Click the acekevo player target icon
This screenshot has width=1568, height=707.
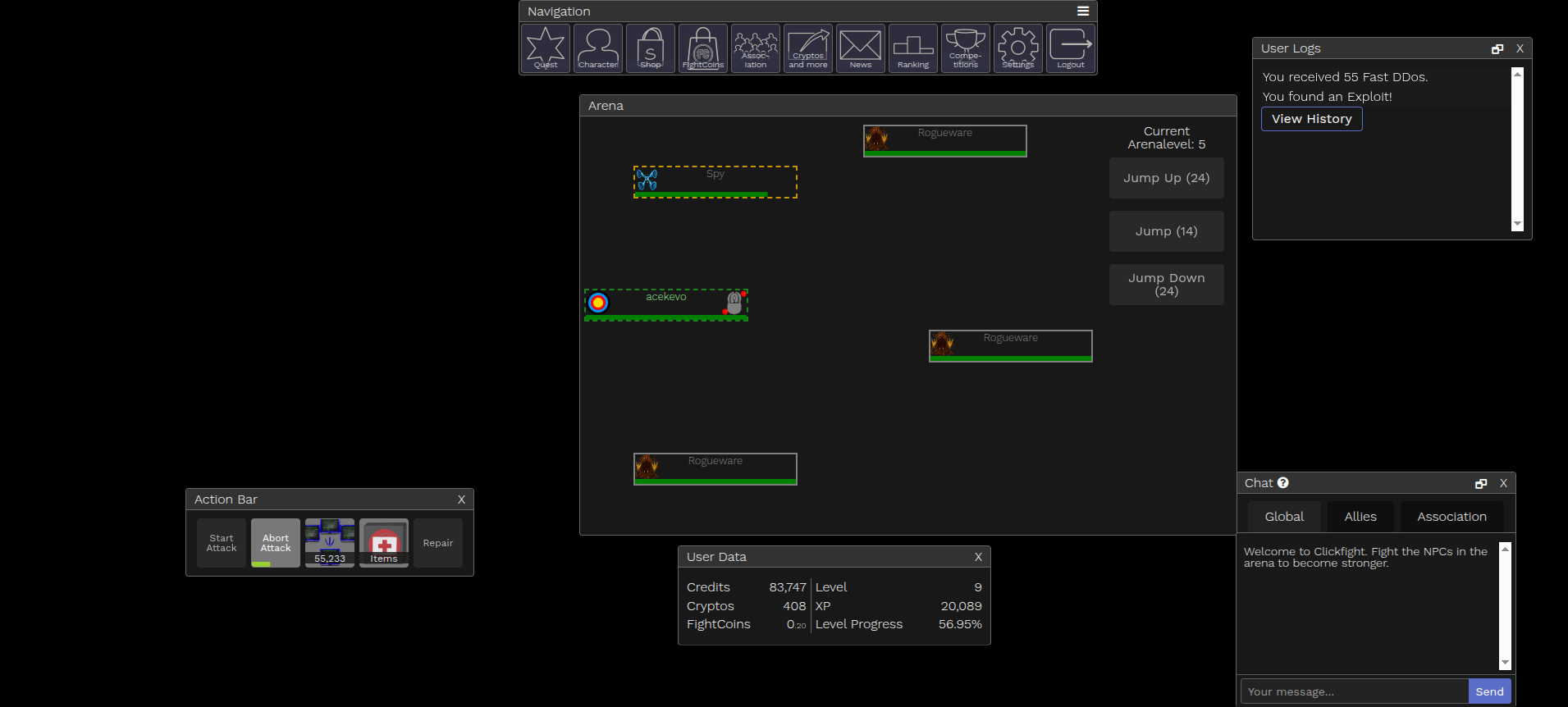598,303
